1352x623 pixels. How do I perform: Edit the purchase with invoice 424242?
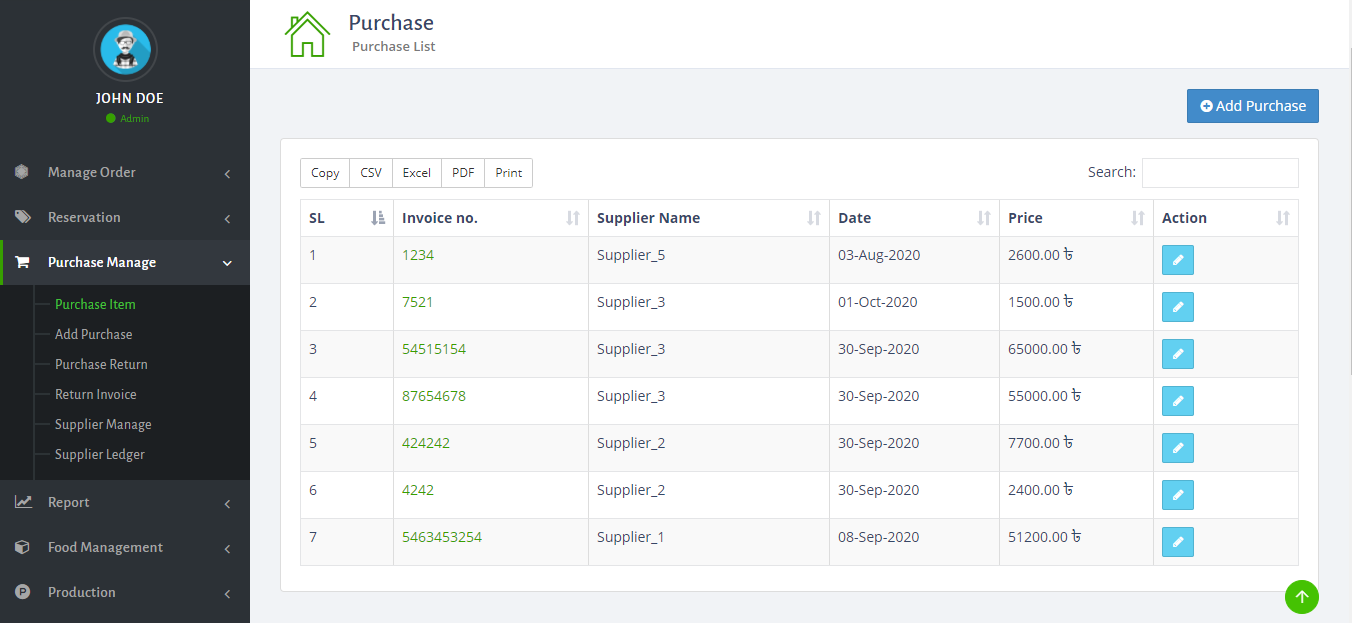[1177, 448]
